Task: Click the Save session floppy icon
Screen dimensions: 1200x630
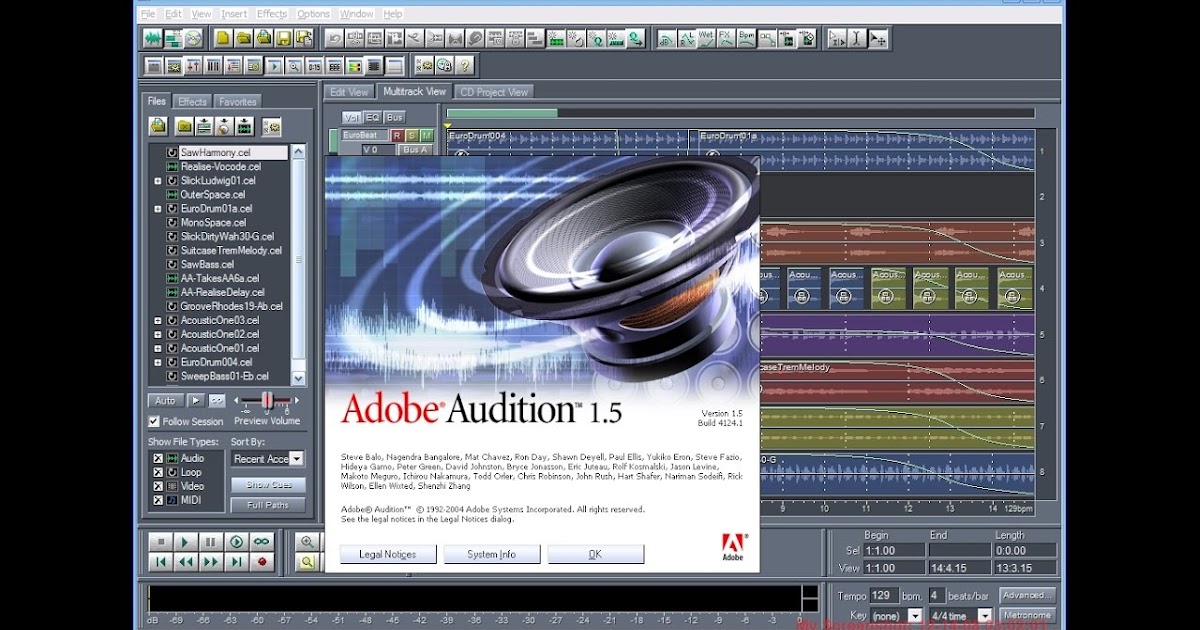Action: point(283,38)
